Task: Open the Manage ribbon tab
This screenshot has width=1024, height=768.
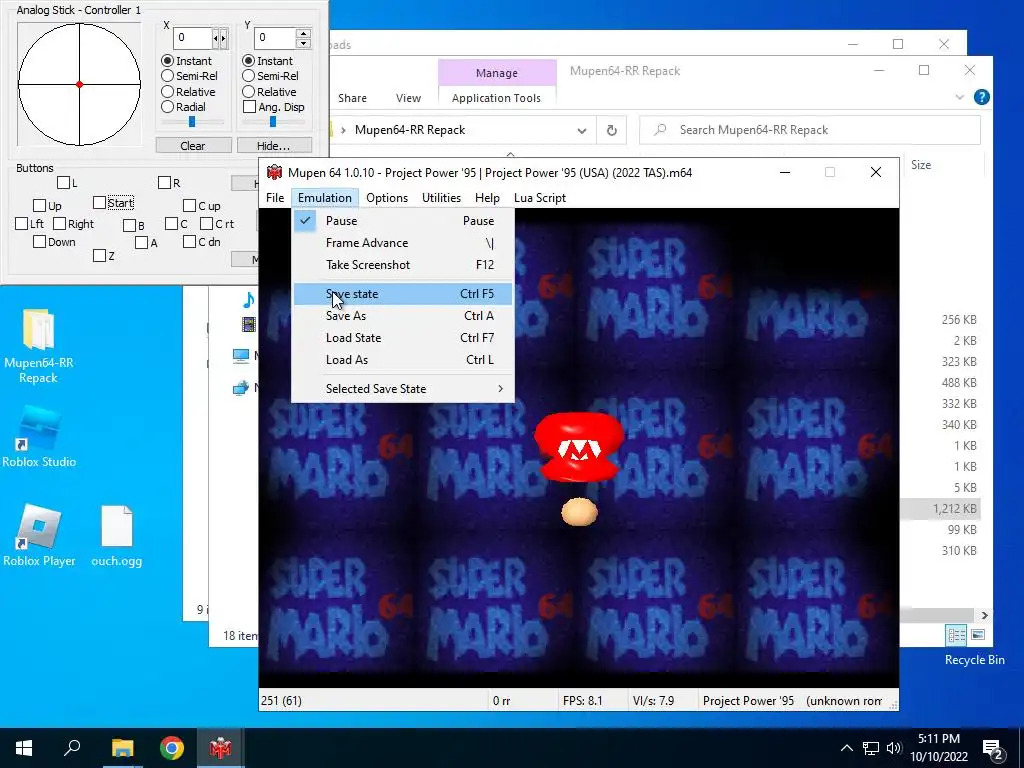Action: (497, 73)
